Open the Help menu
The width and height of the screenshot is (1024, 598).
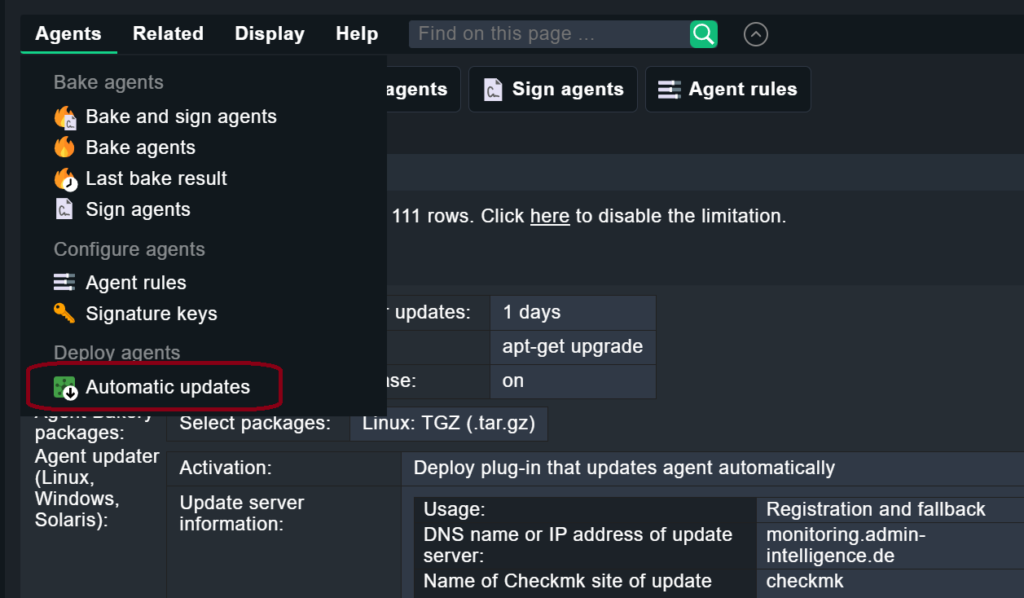pos(357,34)
